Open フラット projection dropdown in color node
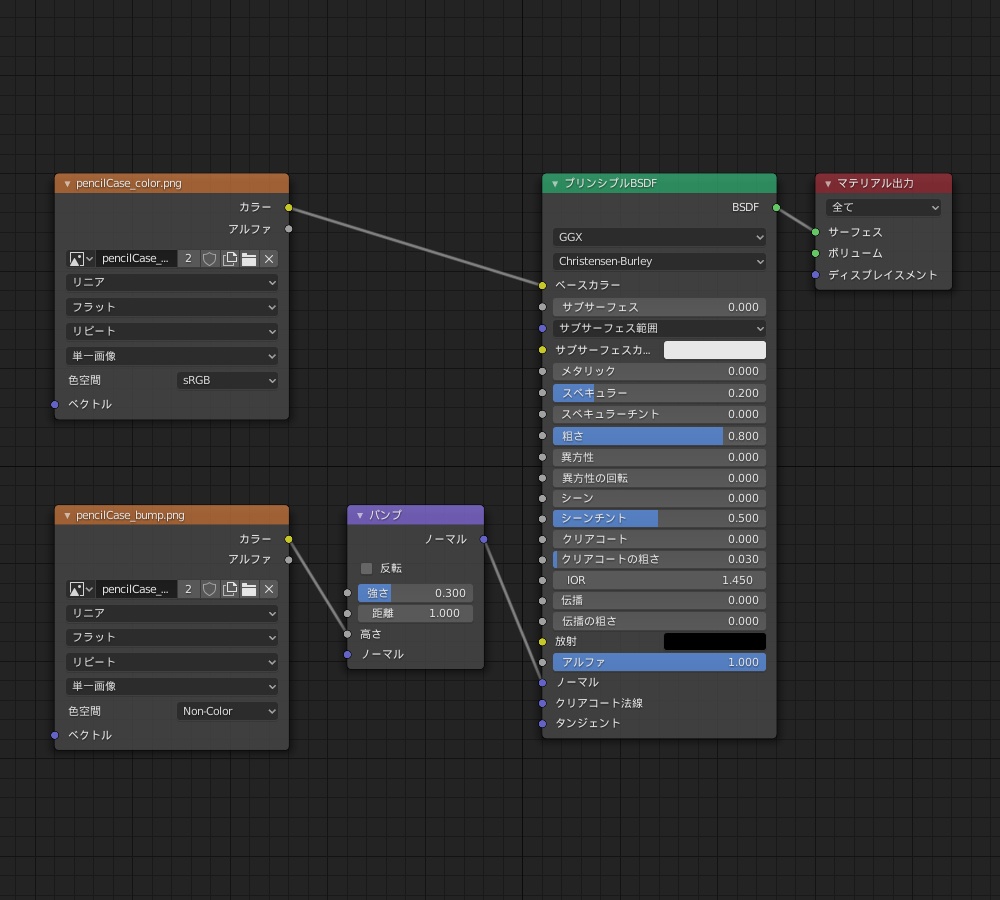 pos(172,307)
